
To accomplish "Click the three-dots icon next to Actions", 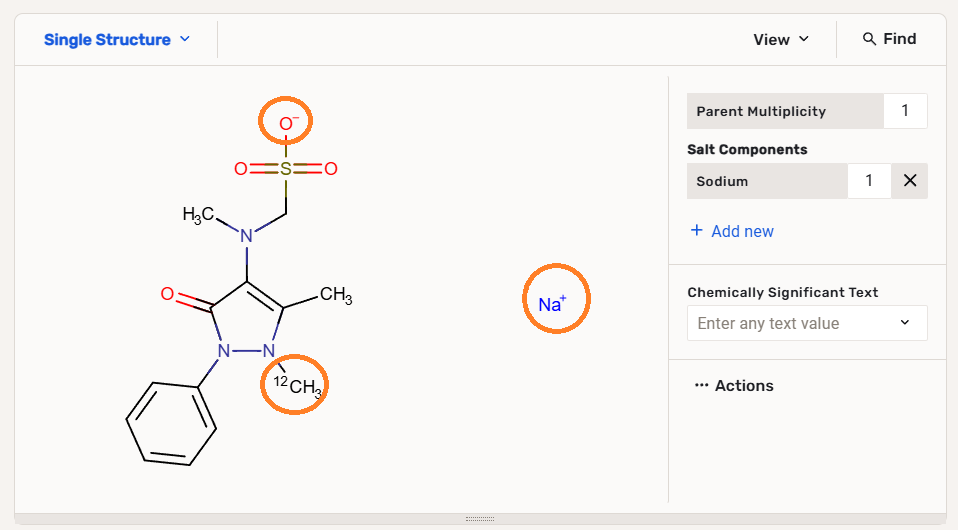I will click(x=701, y=386).
